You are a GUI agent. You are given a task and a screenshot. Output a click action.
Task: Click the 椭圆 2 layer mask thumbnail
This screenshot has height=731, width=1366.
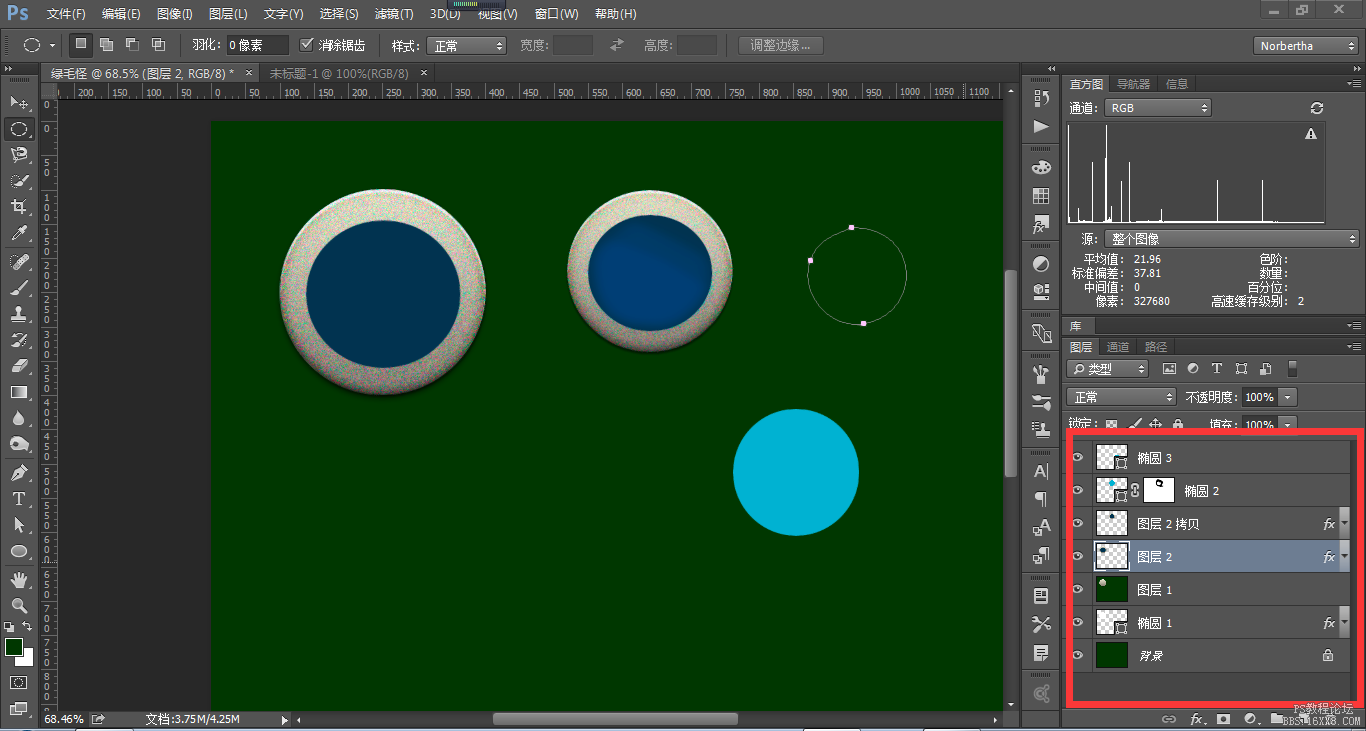click(x=1159, y=490)
